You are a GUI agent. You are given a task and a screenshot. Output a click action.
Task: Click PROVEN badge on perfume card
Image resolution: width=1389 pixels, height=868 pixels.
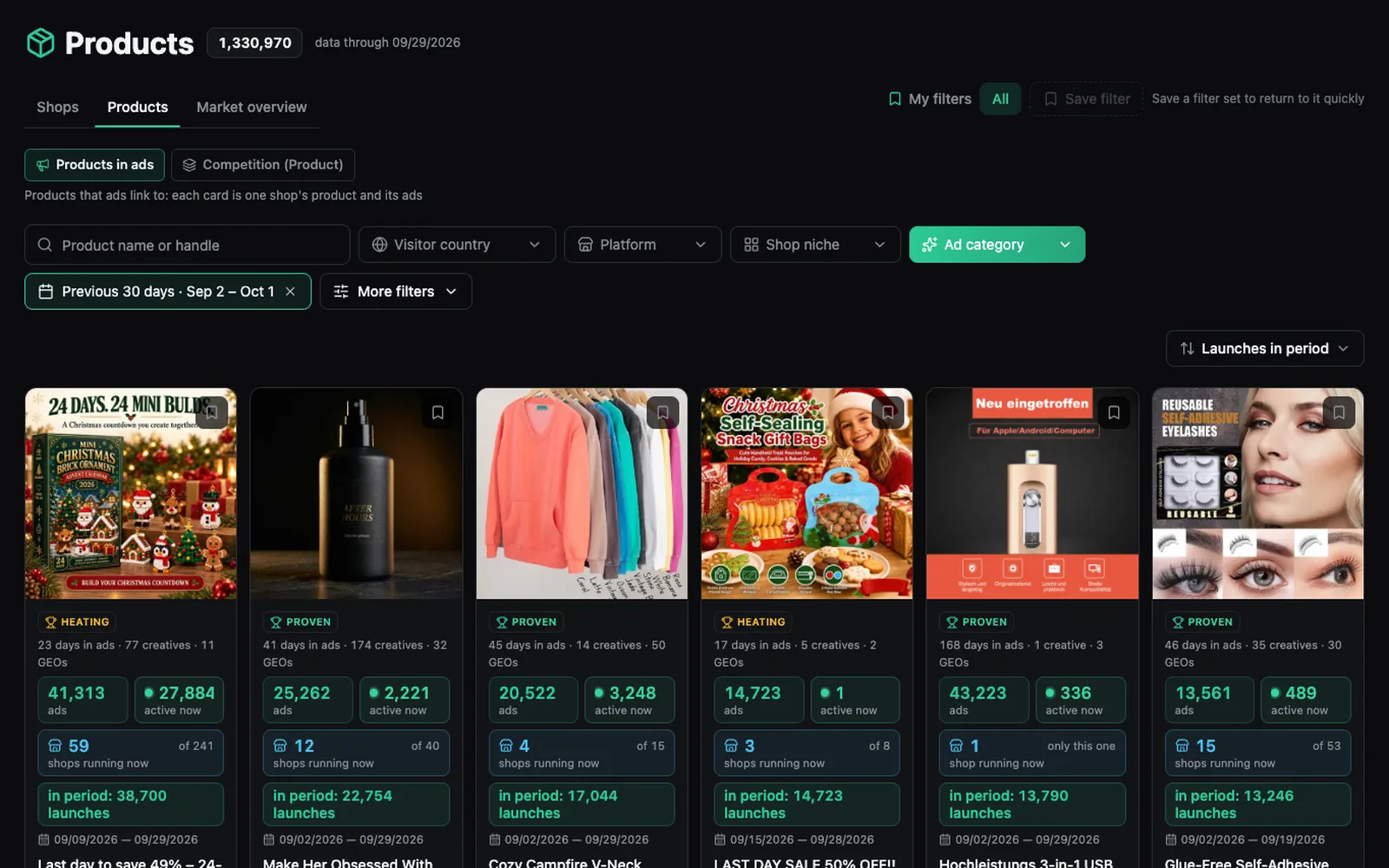pyautogui.click(x=300, y=621)
